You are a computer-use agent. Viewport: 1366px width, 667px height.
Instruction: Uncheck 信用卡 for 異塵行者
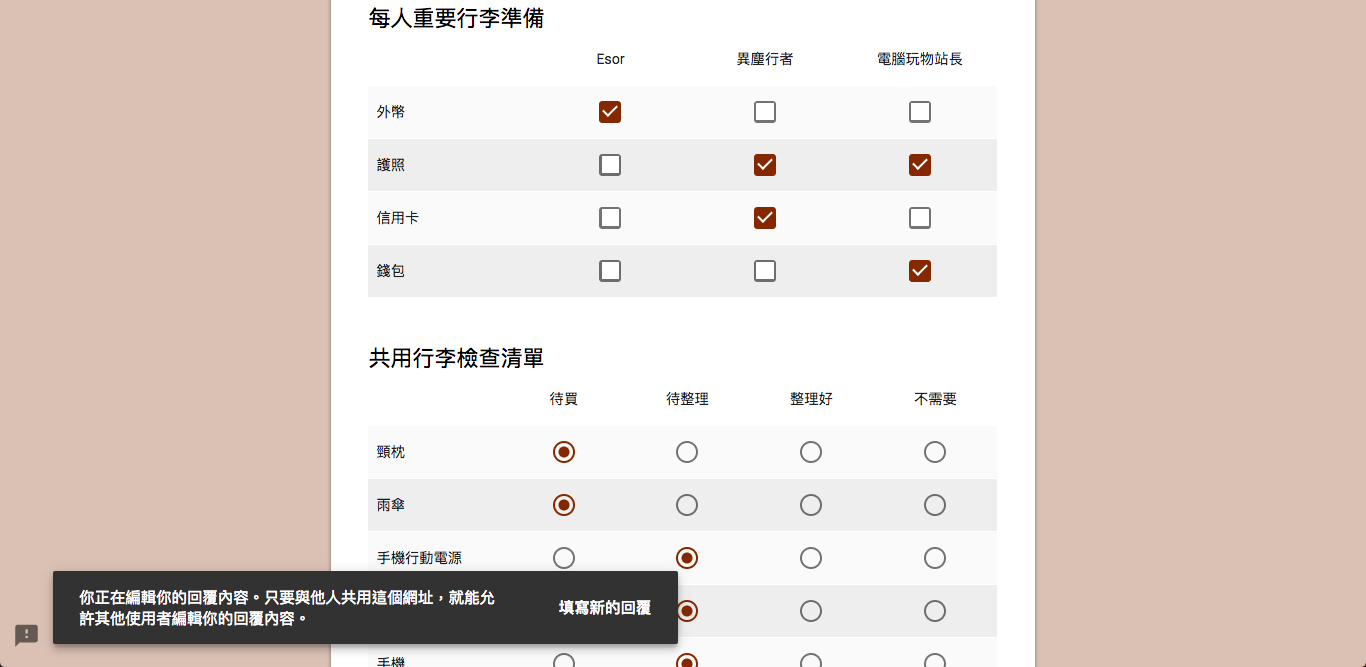(x=765, y=218)
